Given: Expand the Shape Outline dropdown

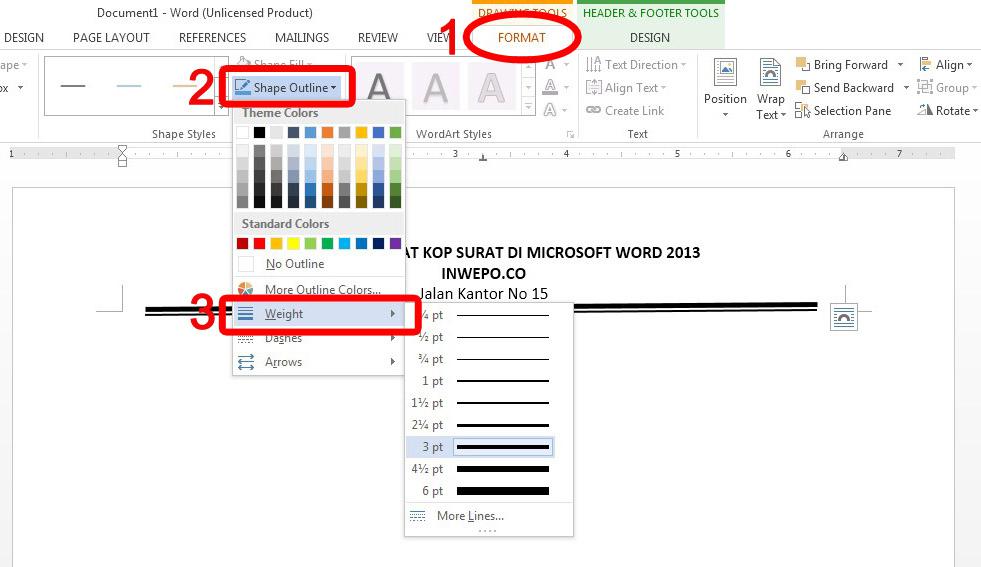Looking at the screenshot, I should 286,88.
